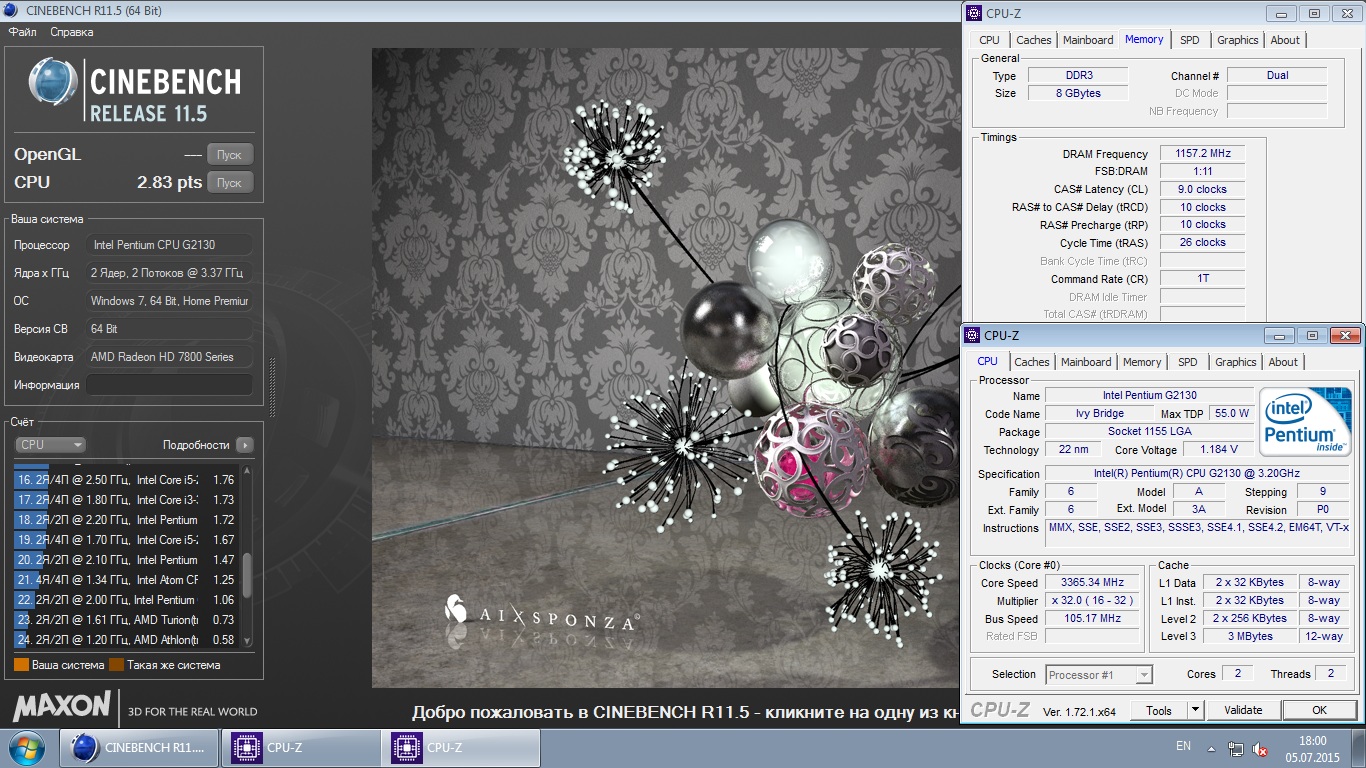
Task: Switch to Graphics tab in Memory CPU-Z window
Action: pyautogui.click(x=1237, y=40)
